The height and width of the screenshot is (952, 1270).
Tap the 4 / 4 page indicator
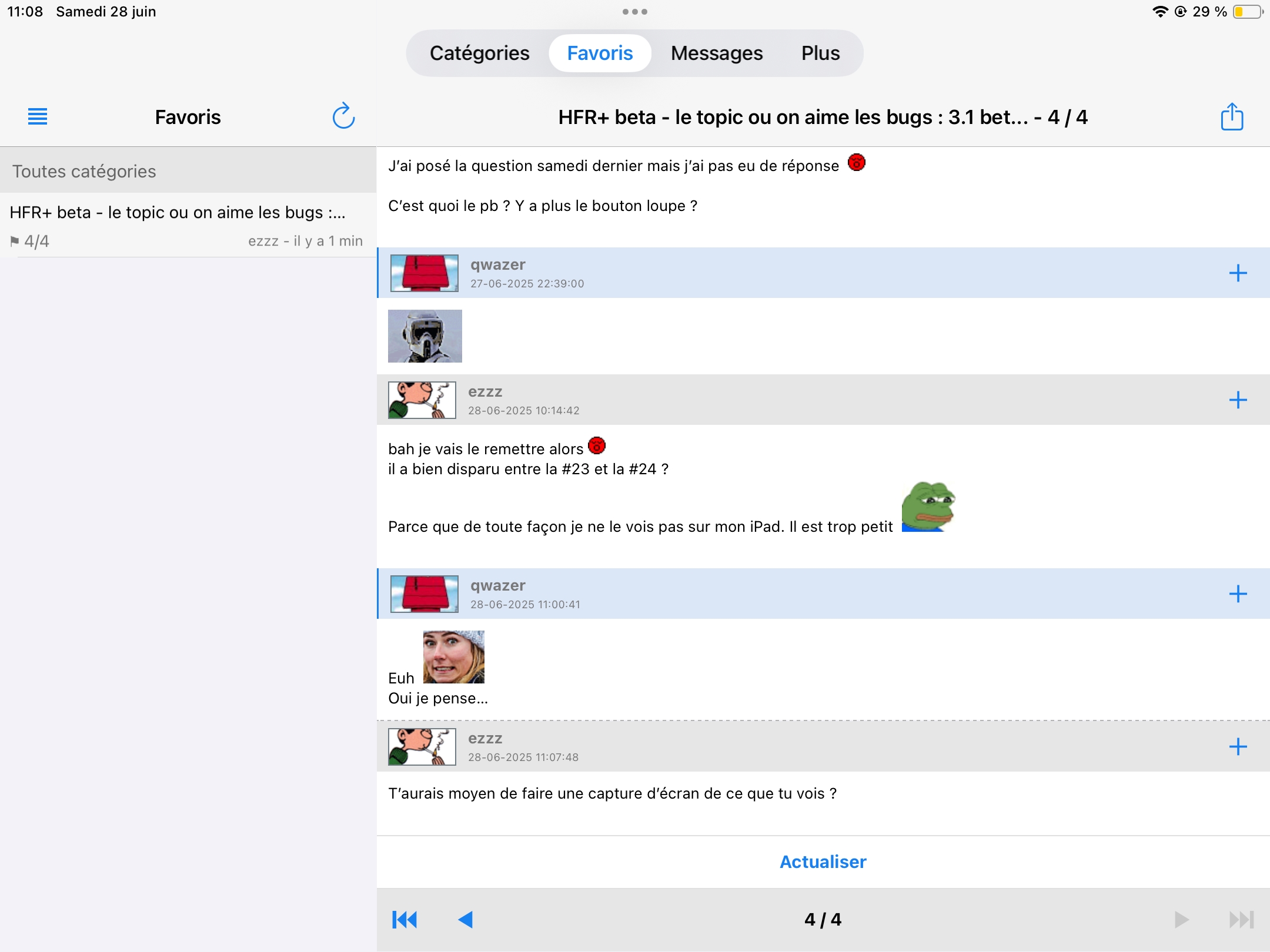823,919
